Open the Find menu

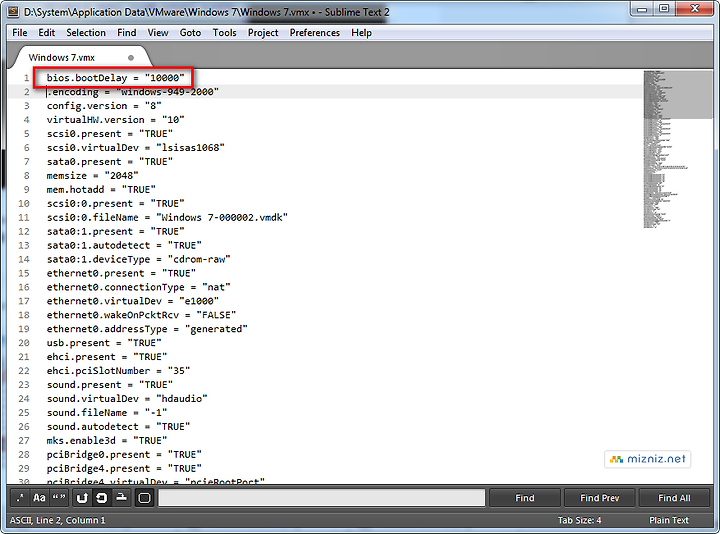(127, 33)
